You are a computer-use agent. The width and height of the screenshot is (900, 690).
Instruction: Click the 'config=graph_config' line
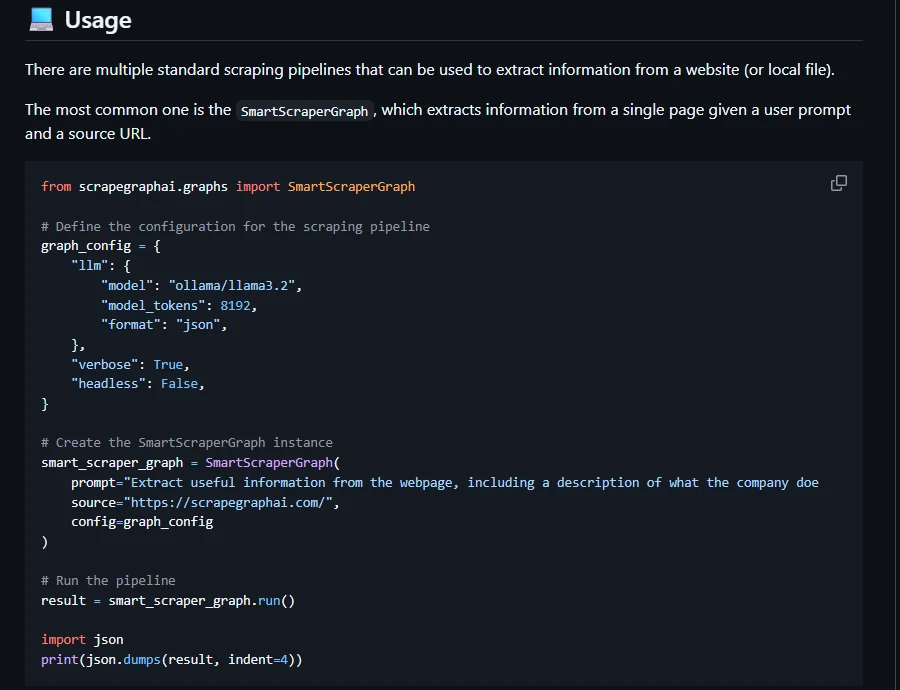[142, 522]
